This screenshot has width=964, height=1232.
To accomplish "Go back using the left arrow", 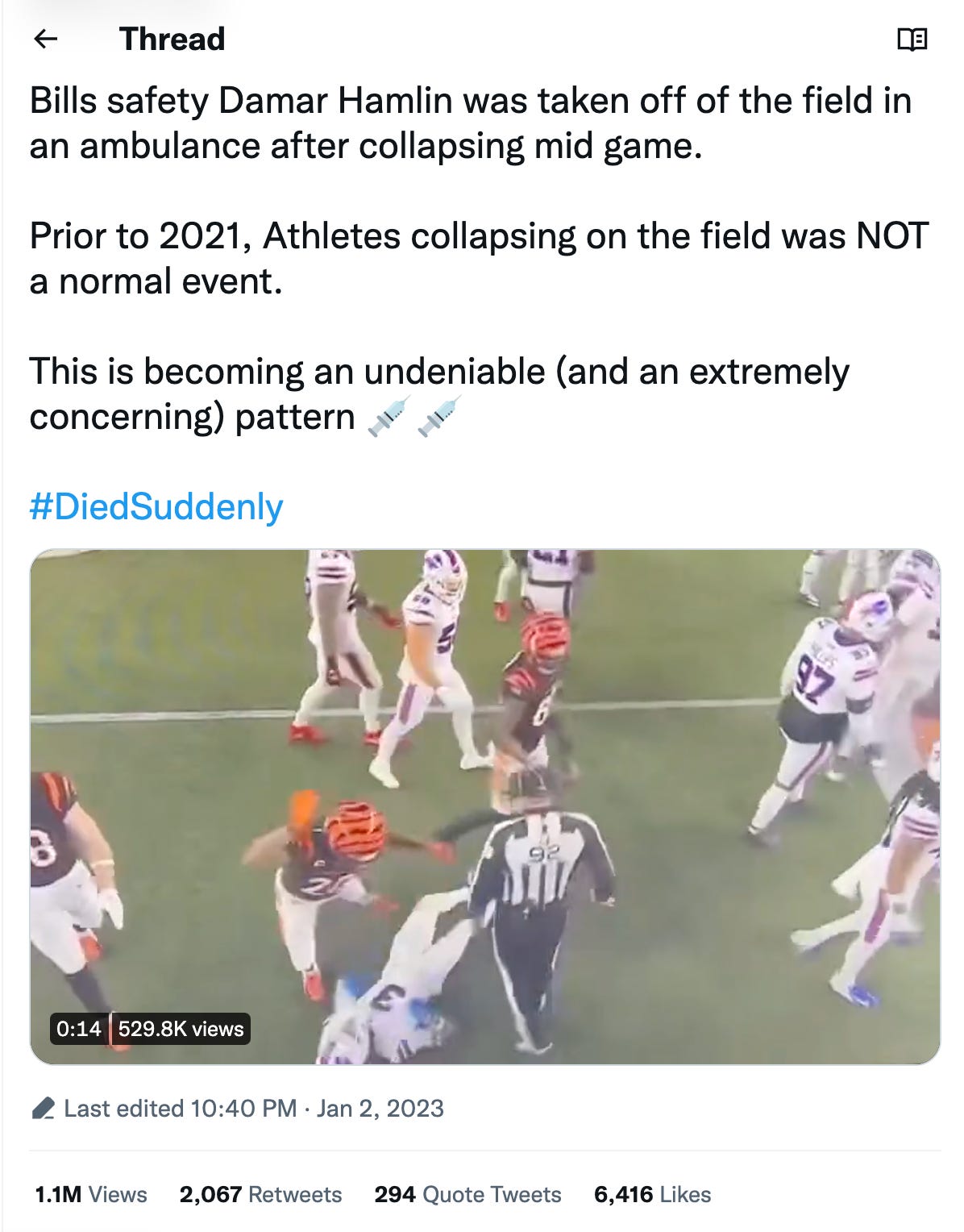I will click(x=47, y=39).
